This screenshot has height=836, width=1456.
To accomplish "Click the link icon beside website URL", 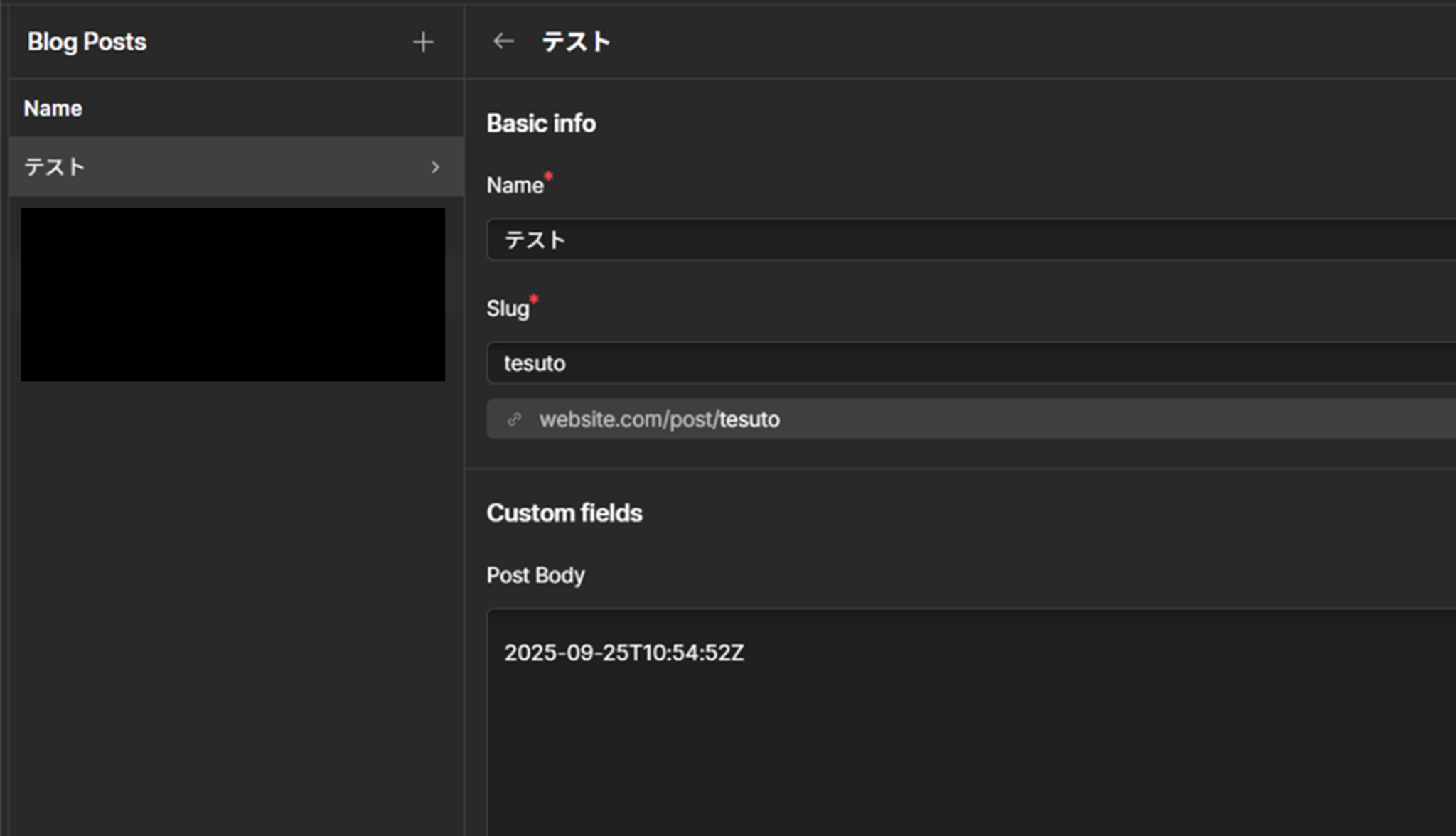I will [514, 419].
